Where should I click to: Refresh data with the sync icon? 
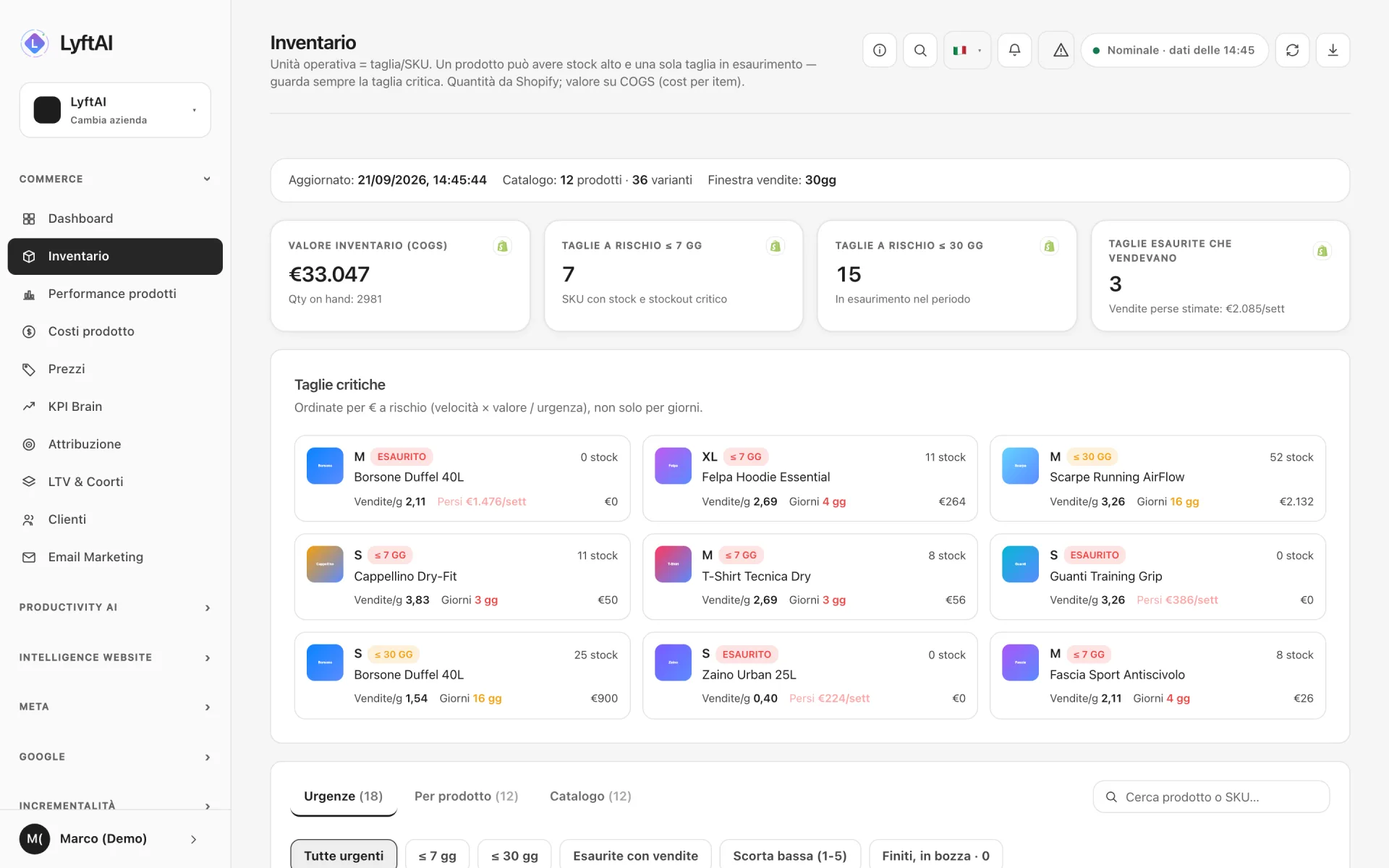point(1293,50)
